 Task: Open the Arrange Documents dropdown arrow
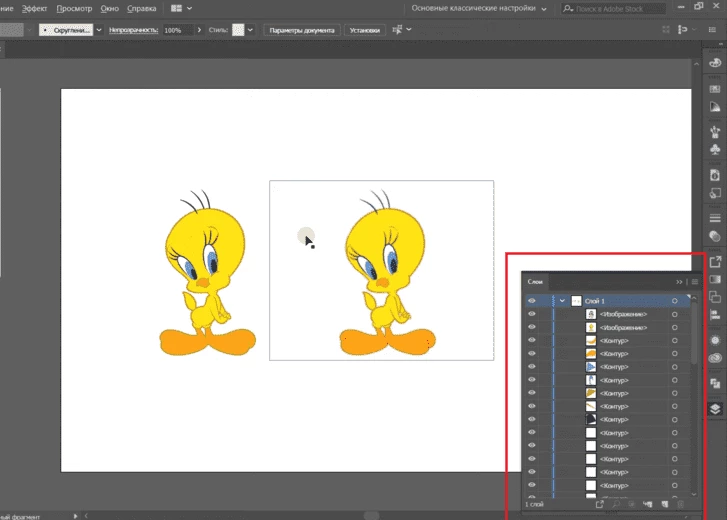(x=189, y=8)
